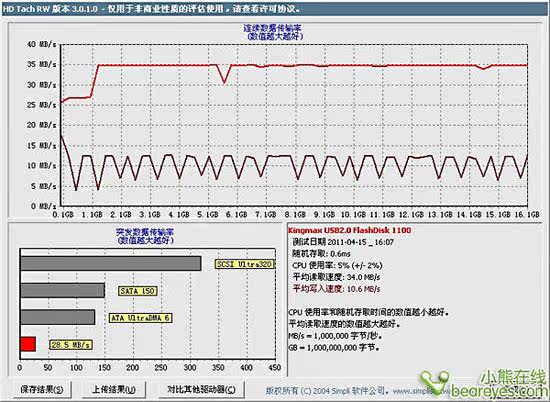
Task: Click the gray SCSI Ultra320 bar
Action: [111, 263]
